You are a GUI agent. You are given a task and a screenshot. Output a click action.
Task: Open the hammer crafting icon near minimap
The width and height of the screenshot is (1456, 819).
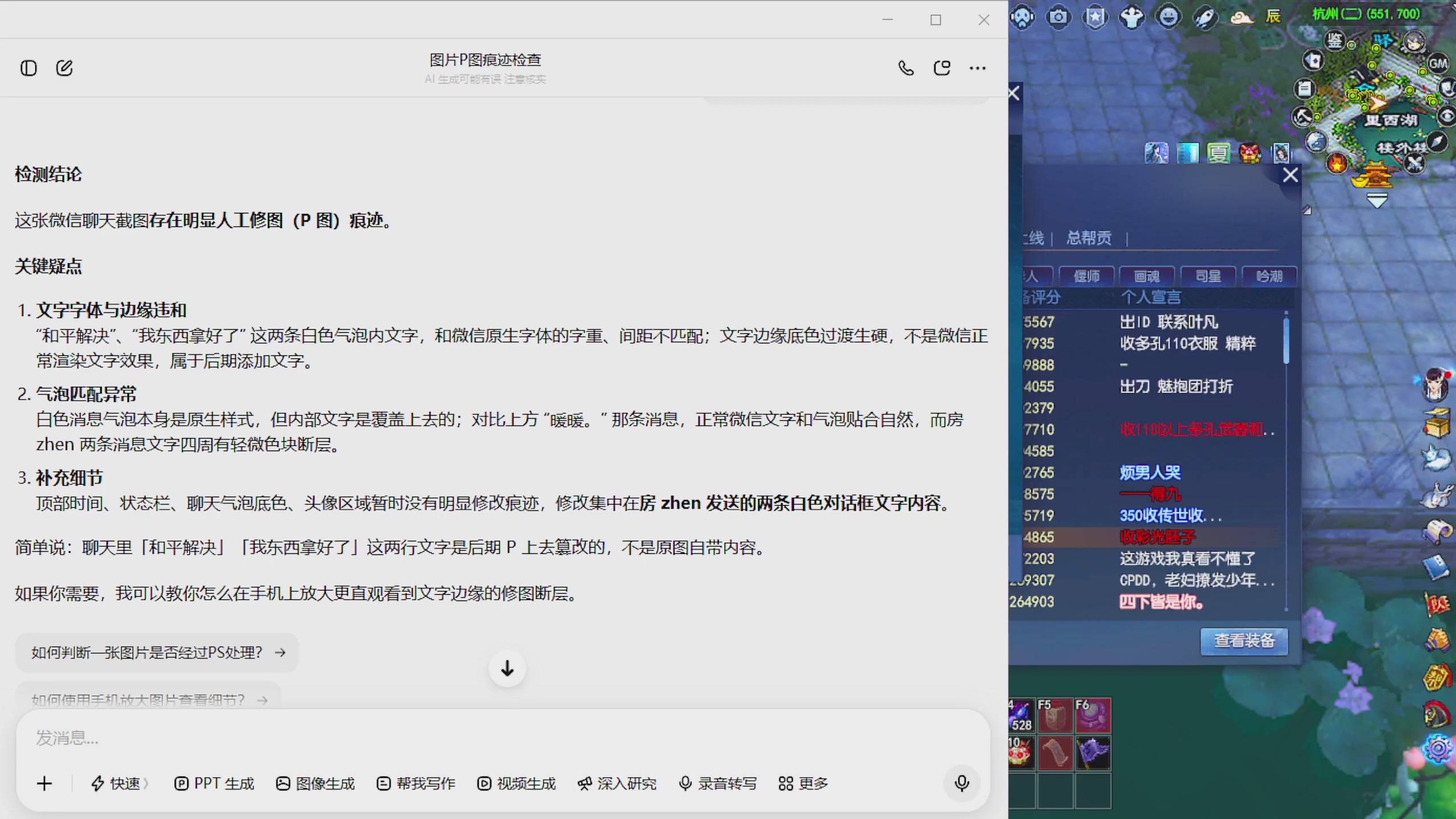(x=1302, y=117)
